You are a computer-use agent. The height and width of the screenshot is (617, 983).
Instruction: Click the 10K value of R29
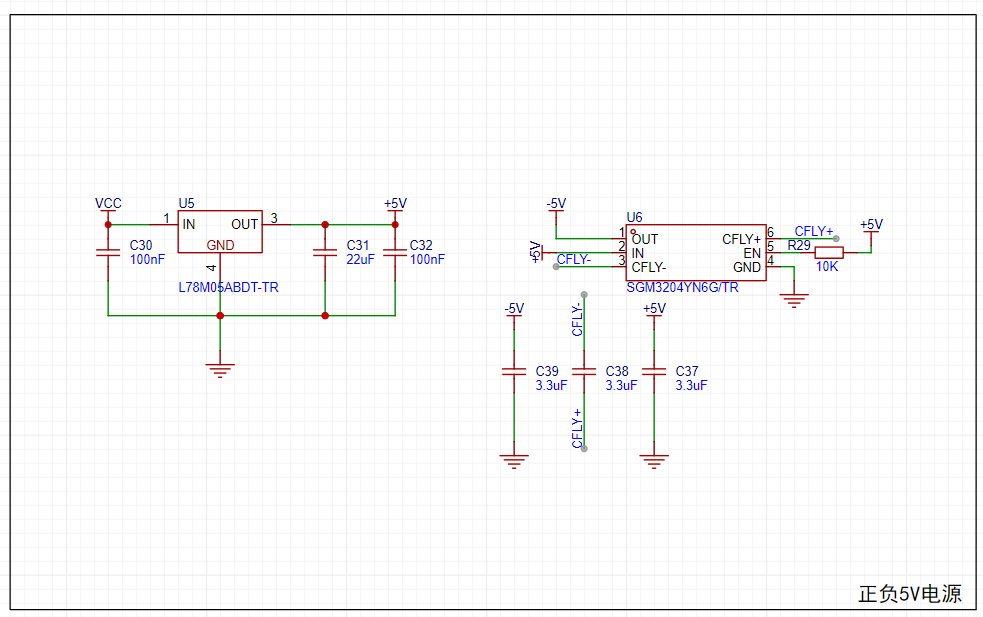coord(826,266)
